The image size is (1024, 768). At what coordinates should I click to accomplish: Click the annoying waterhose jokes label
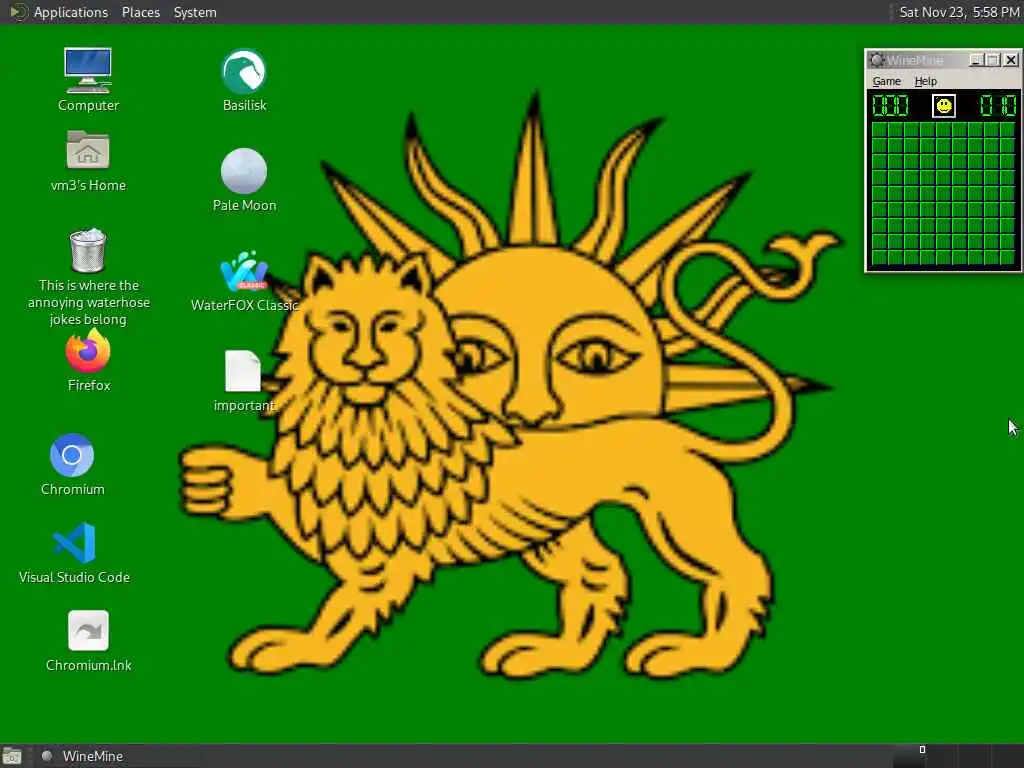(x=88, y=302)
